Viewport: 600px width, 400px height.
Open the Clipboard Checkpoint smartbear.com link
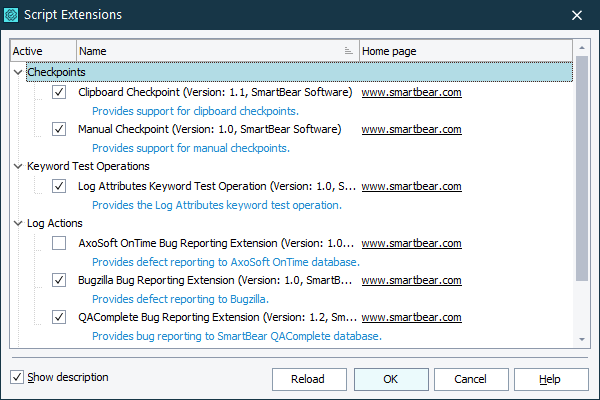[410, 92]
